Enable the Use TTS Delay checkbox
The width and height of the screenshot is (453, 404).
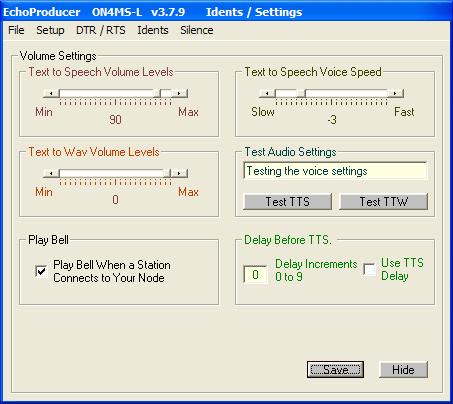(369, 269)
